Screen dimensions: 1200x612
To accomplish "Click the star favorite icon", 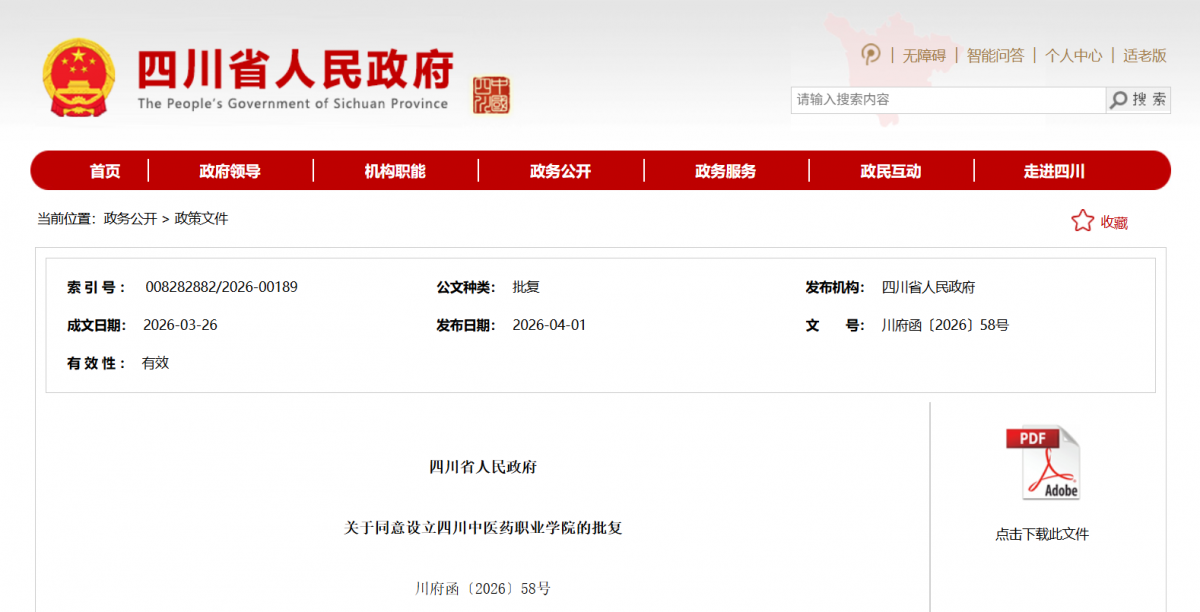I will [1082, 221].
